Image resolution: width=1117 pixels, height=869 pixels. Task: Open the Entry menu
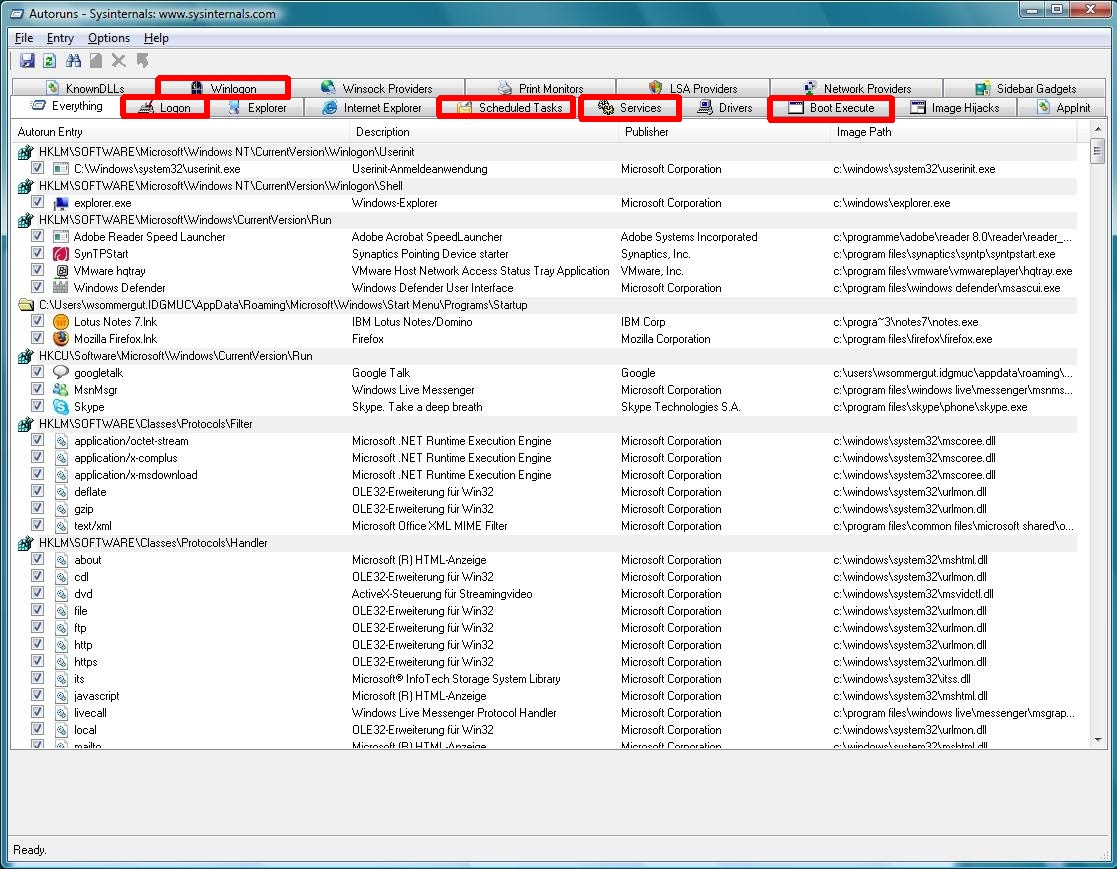(x=61, y=38)
